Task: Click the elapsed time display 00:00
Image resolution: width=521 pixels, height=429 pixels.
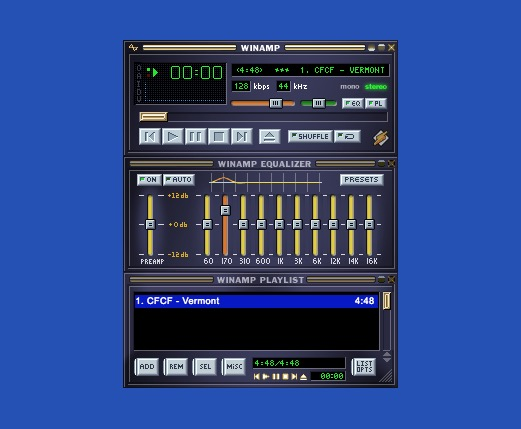Action: (x=196, y=72)
